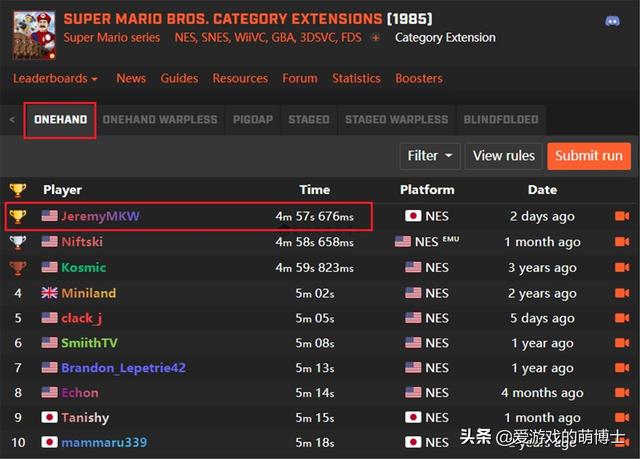Click the Date column header

point(542,190)
